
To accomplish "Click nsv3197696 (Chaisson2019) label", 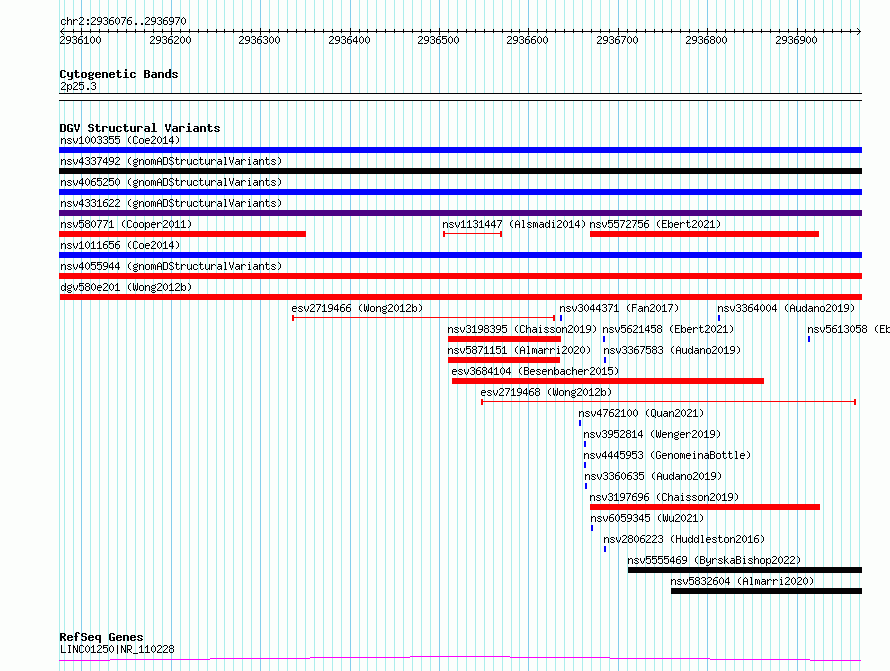I will (664, 497).
